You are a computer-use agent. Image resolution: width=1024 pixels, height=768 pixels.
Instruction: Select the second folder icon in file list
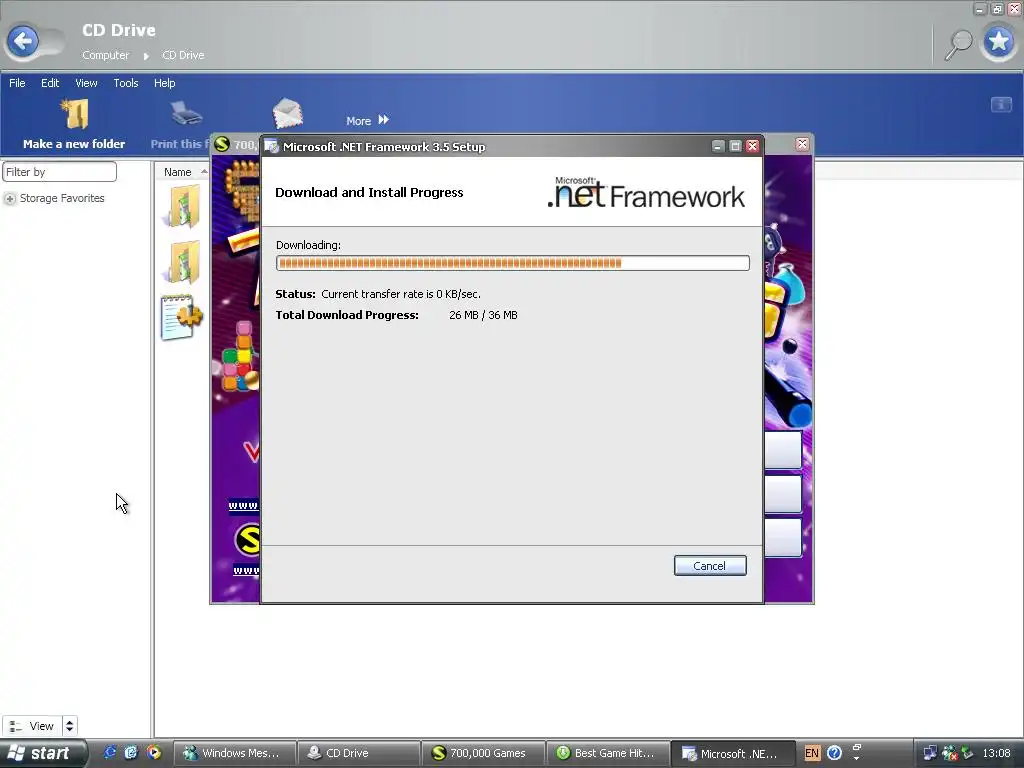[182, 262]
